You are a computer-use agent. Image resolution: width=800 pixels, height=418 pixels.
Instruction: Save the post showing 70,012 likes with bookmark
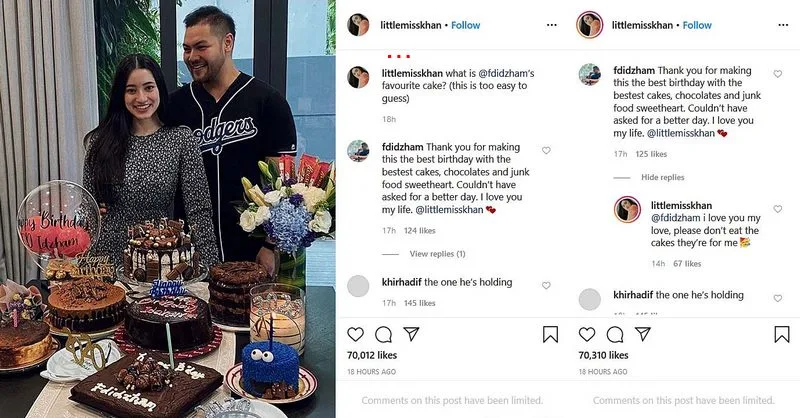[x=550, y=334]
